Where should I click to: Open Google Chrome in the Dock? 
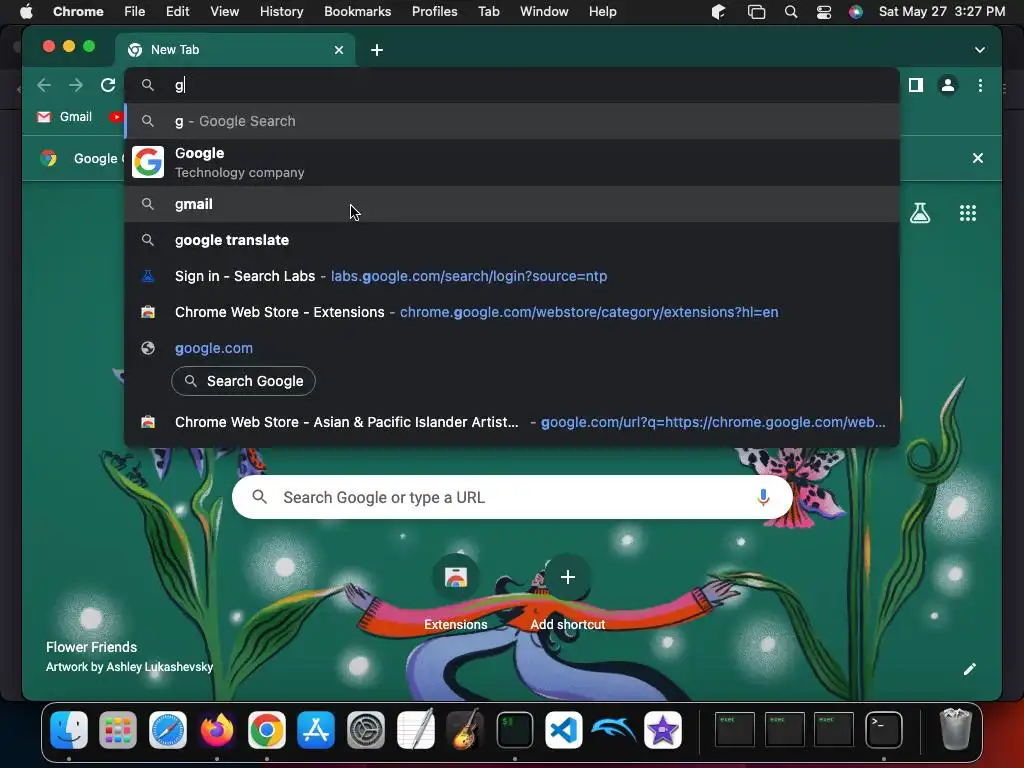click(x=266, y=729)
